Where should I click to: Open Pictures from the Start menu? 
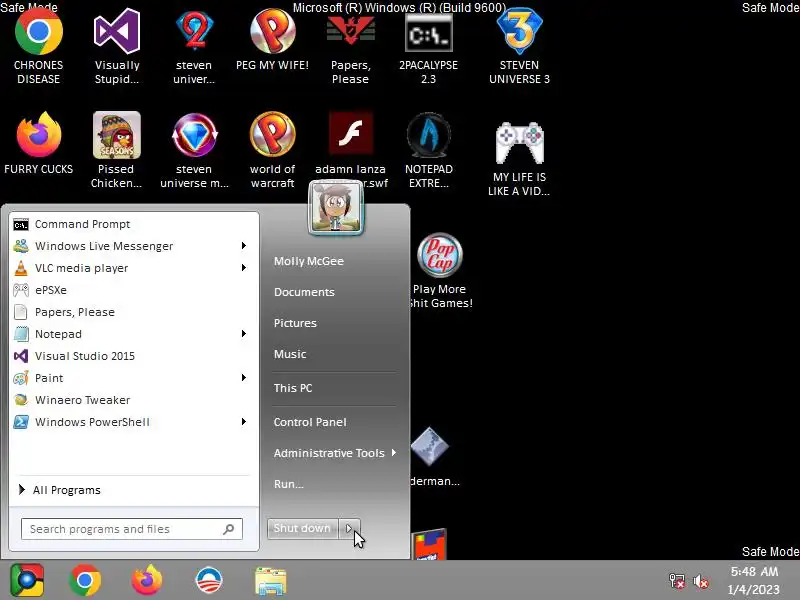click(295, 323)
